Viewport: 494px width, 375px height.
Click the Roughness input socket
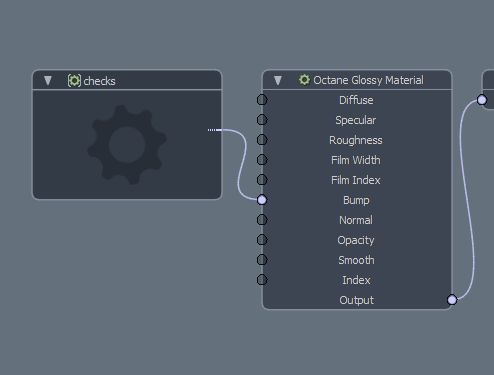[262, 140]
